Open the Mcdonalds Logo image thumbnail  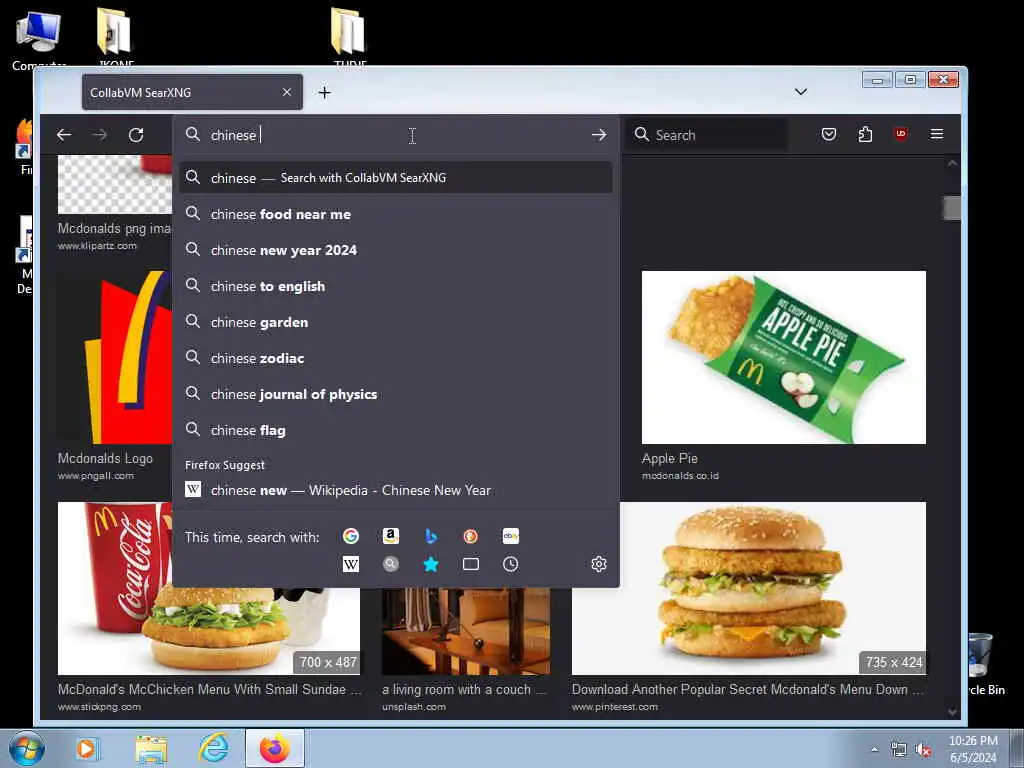point(115,357)
